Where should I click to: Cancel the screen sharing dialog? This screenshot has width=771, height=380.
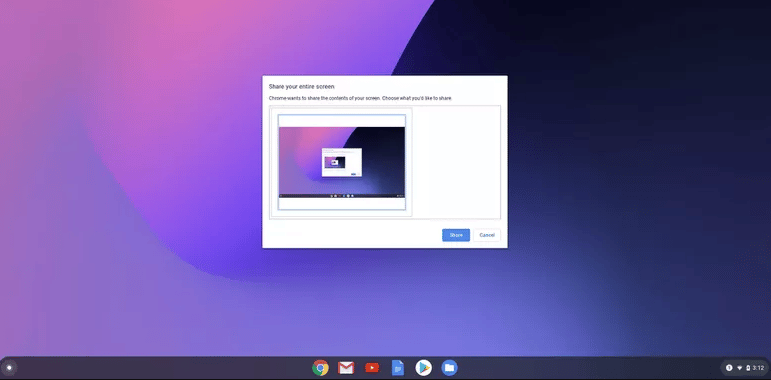point(487,235)
